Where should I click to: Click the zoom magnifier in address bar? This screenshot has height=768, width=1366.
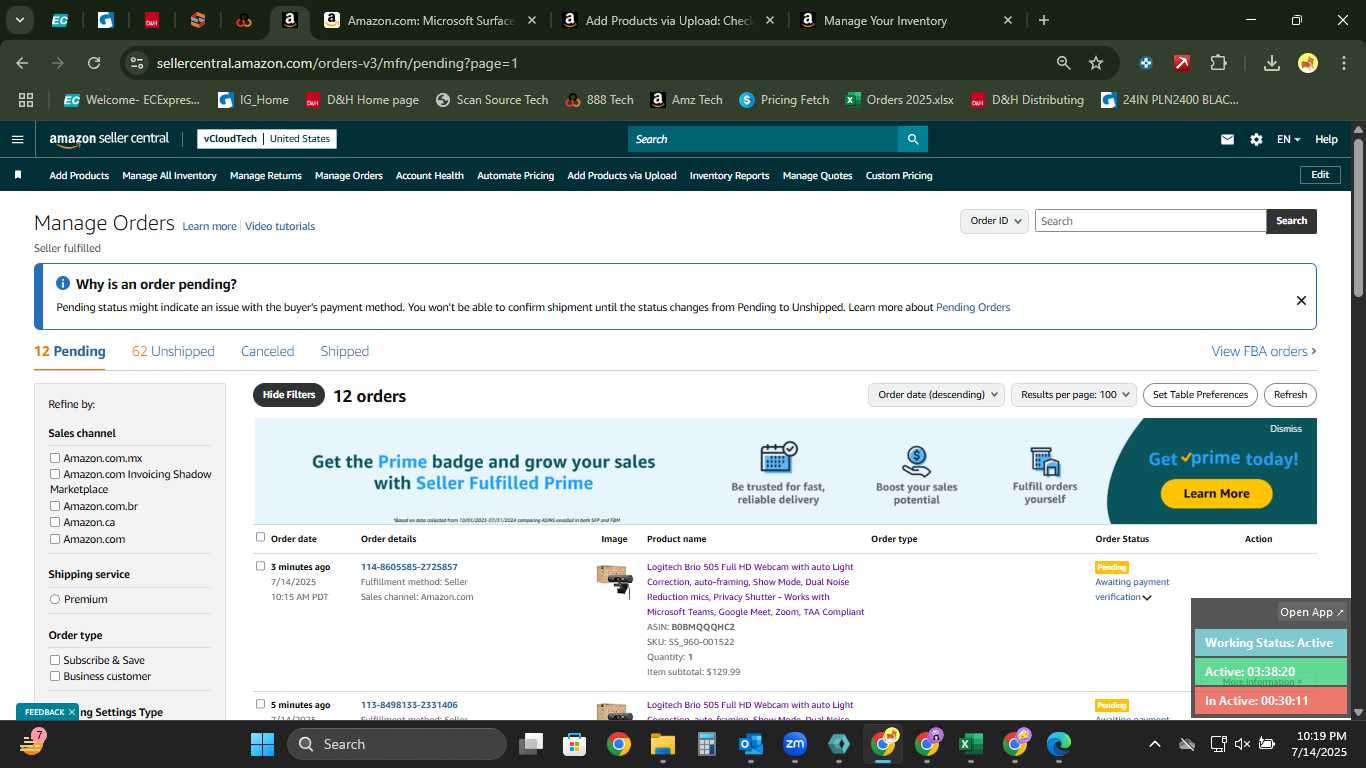point(1064,63)
